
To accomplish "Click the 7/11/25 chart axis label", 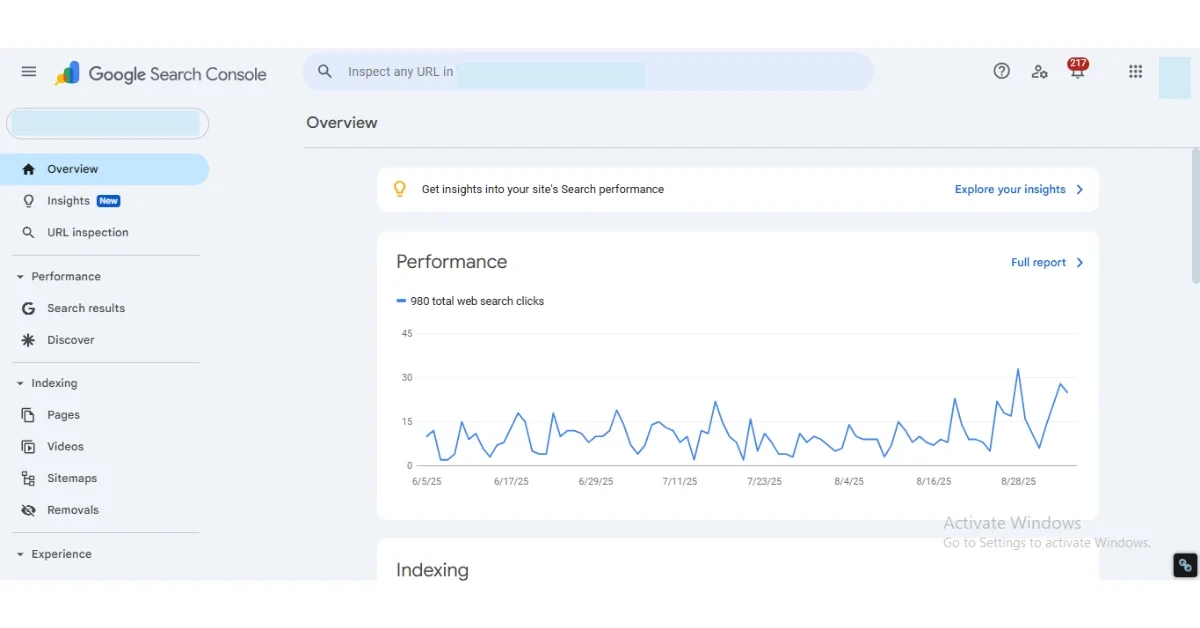I will [680, 482].
